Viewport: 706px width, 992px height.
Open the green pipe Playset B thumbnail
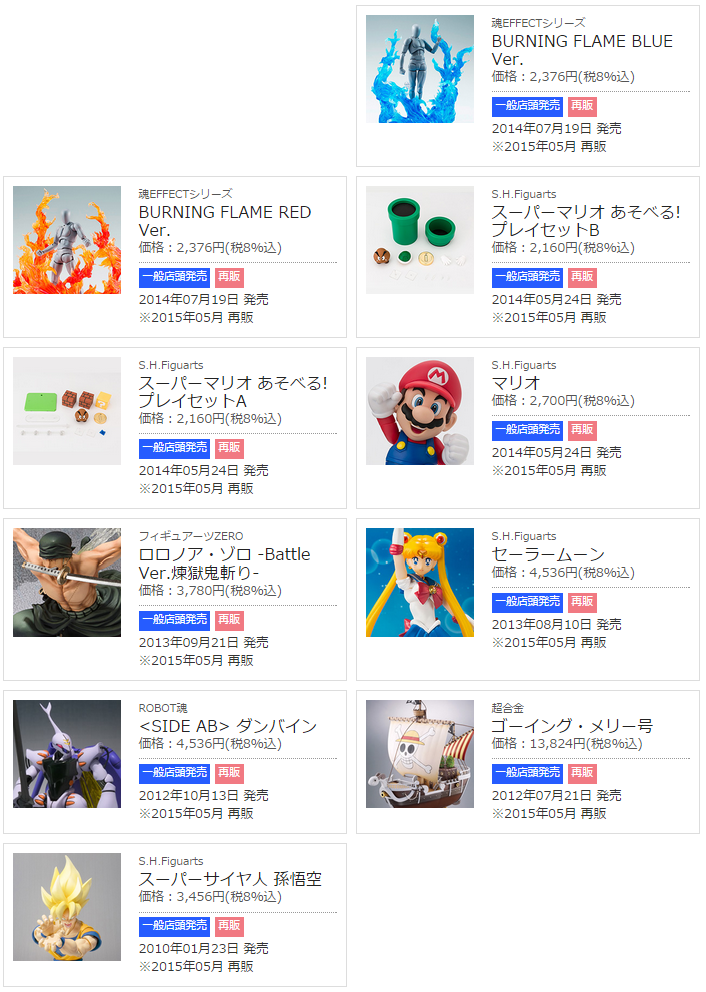coord(419,240)
